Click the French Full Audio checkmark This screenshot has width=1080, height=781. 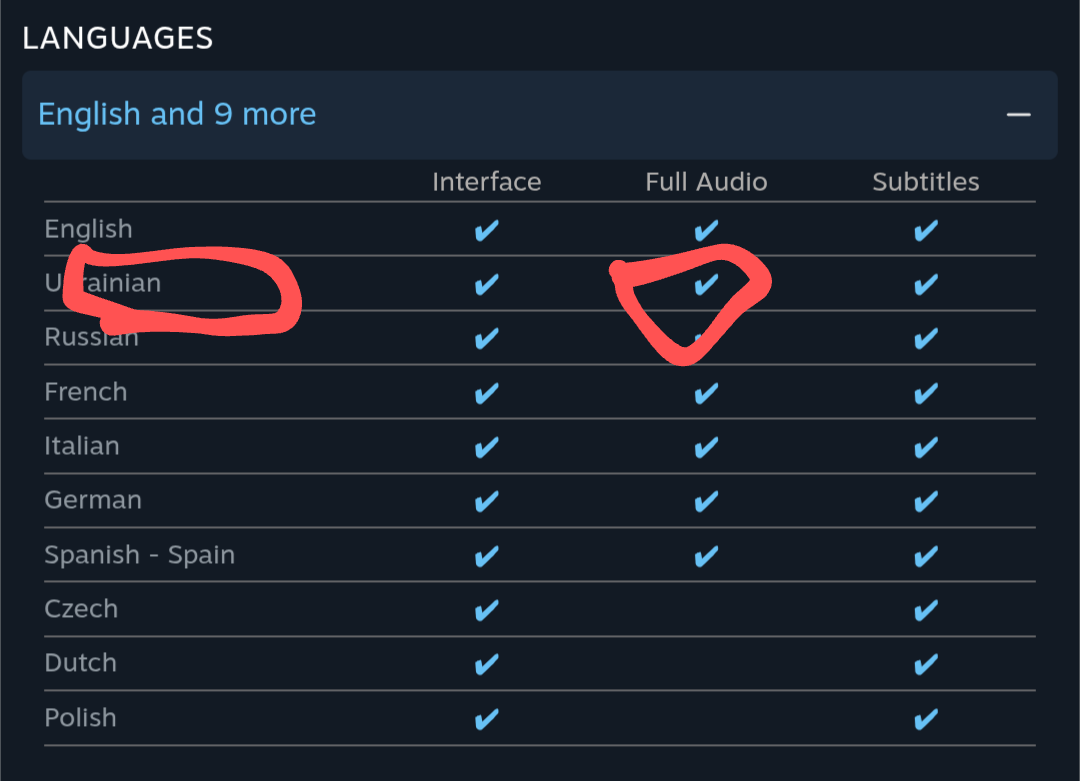click(706, 393)
